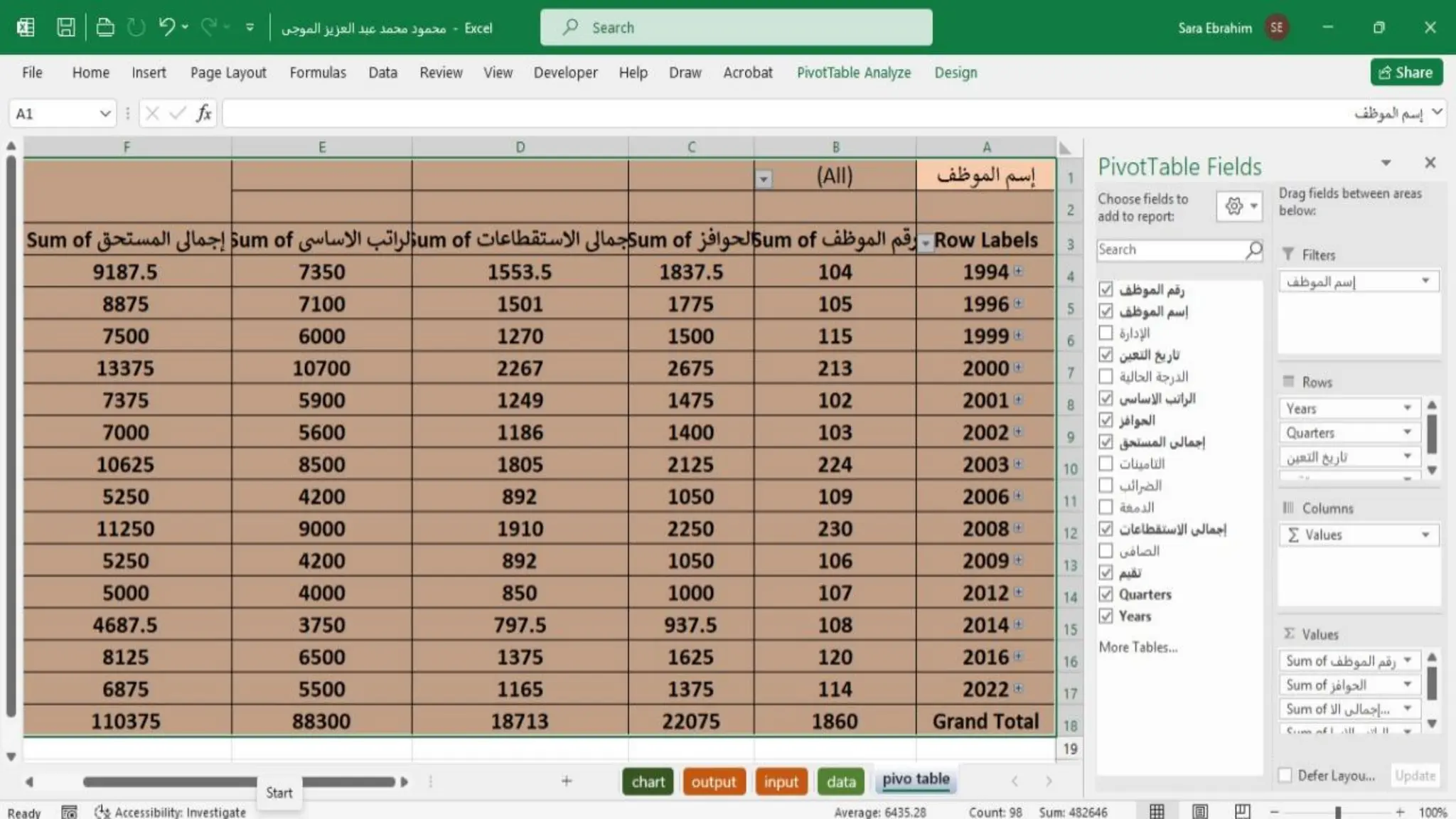Click the Save icon in title bar
This screenshot has height=819, width=1456.
click(x=65, y=28)
